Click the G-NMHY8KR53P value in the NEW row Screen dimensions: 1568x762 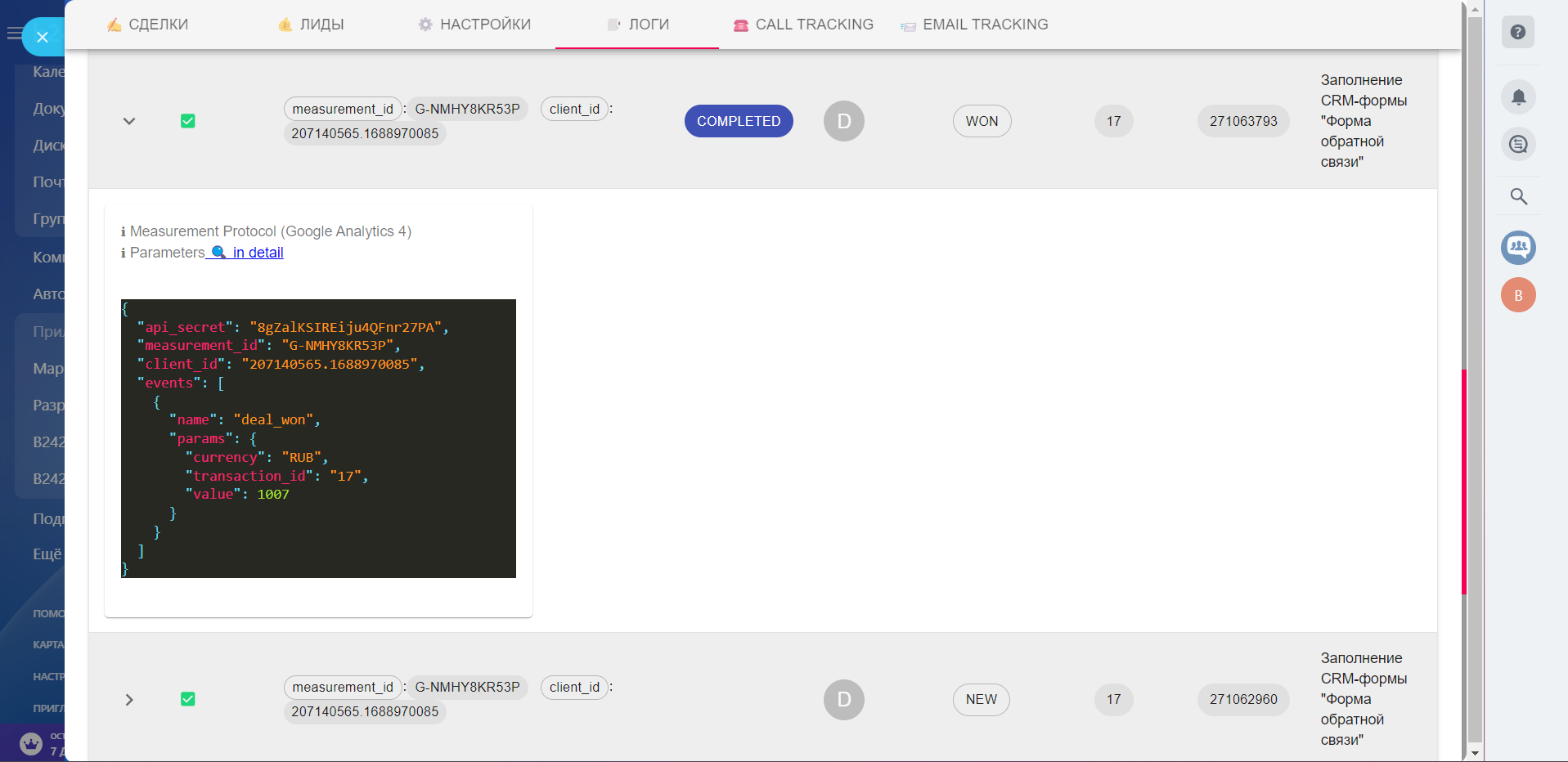coord(467,687)
